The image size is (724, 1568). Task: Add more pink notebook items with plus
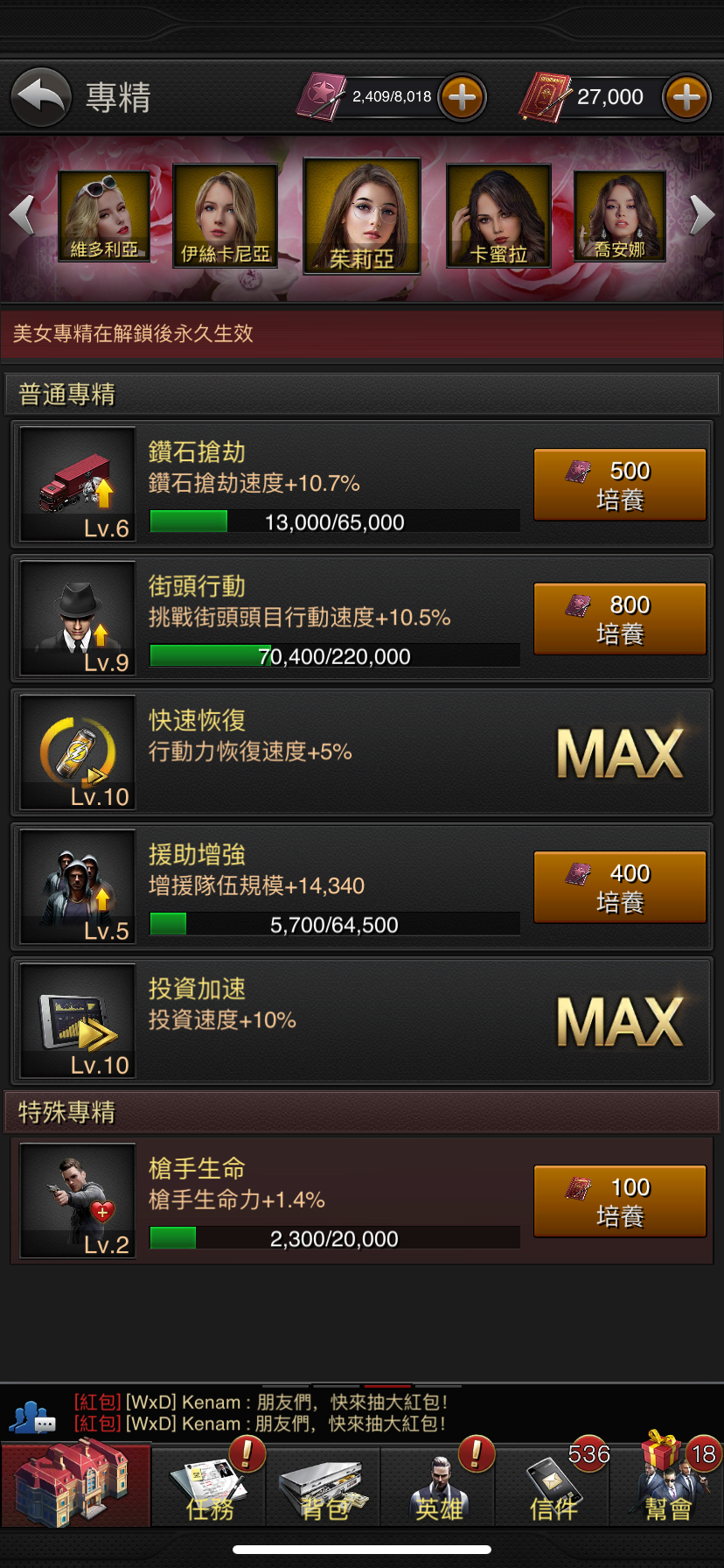(x=463, y=96)
